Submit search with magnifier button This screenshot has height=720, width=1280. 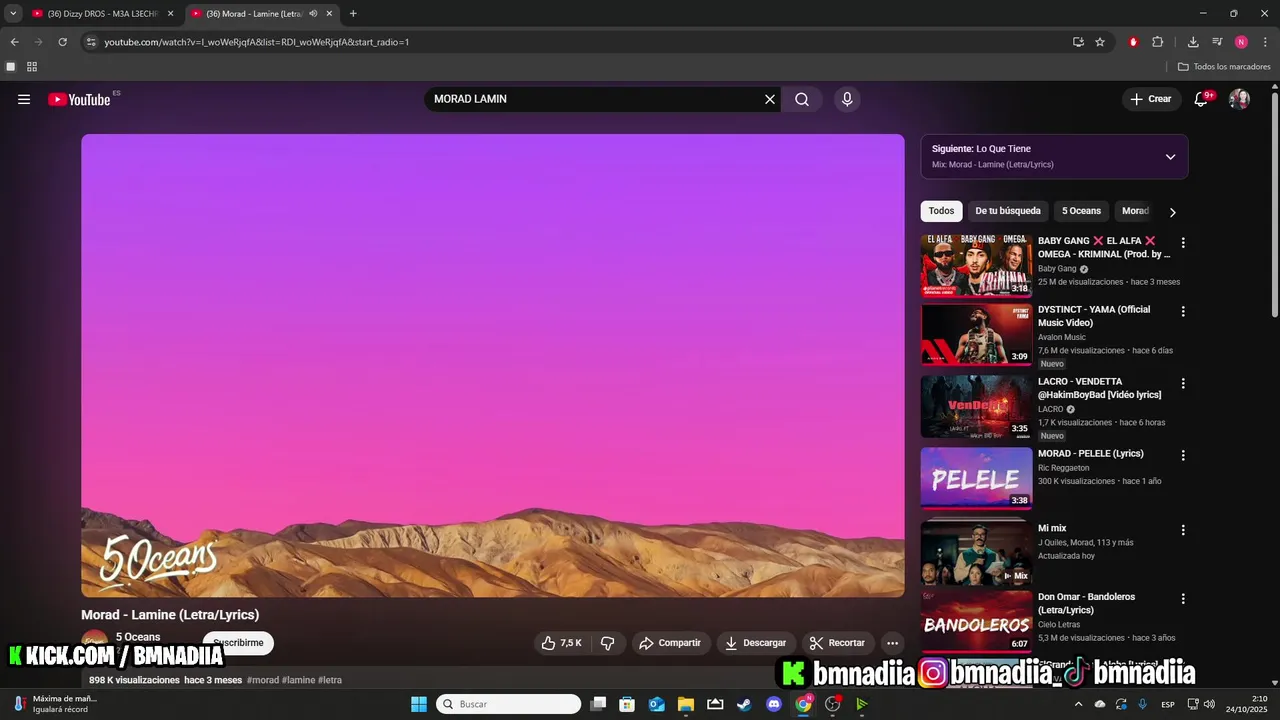click(802, 99)
